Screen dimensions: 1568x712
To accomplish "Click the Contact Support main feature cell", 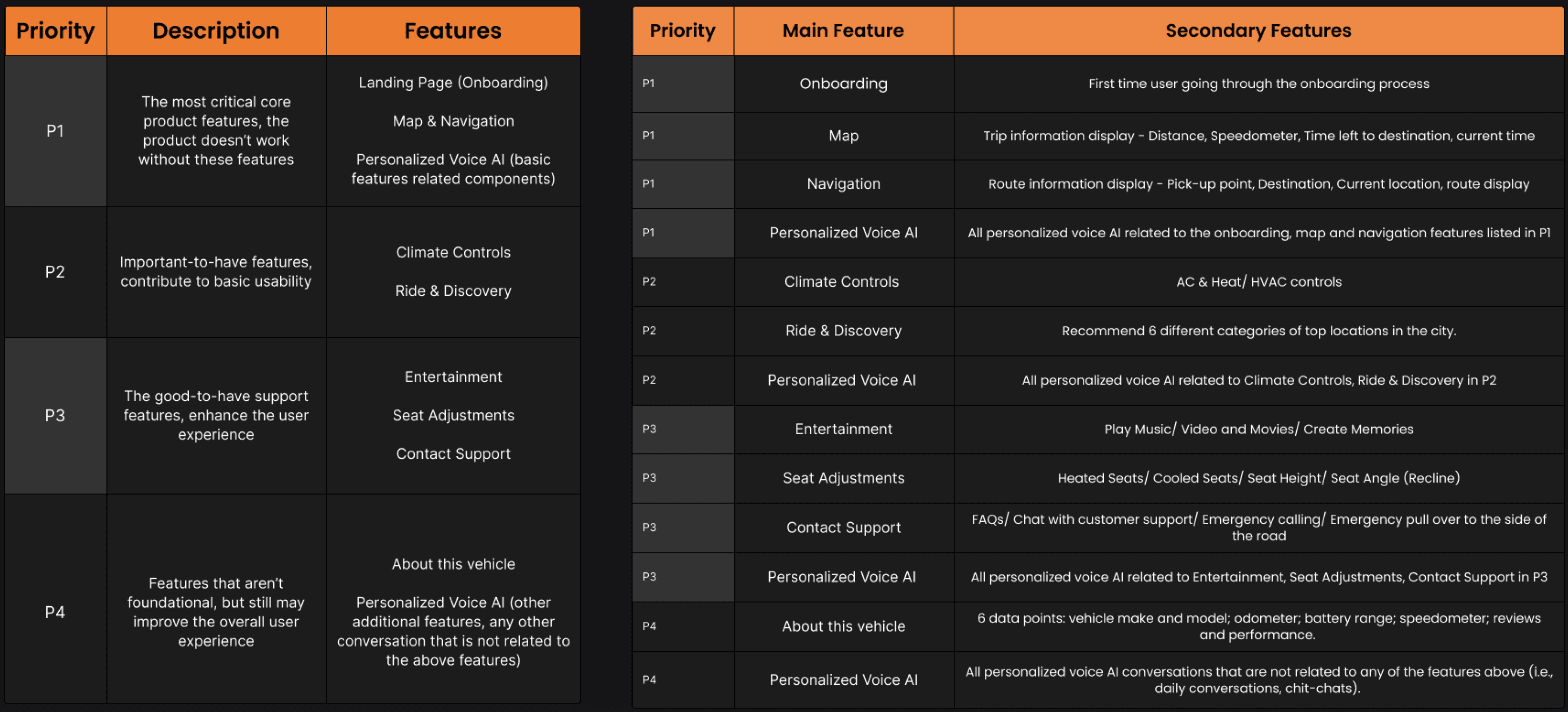I will pyautogui.click(x=843, y=528).
